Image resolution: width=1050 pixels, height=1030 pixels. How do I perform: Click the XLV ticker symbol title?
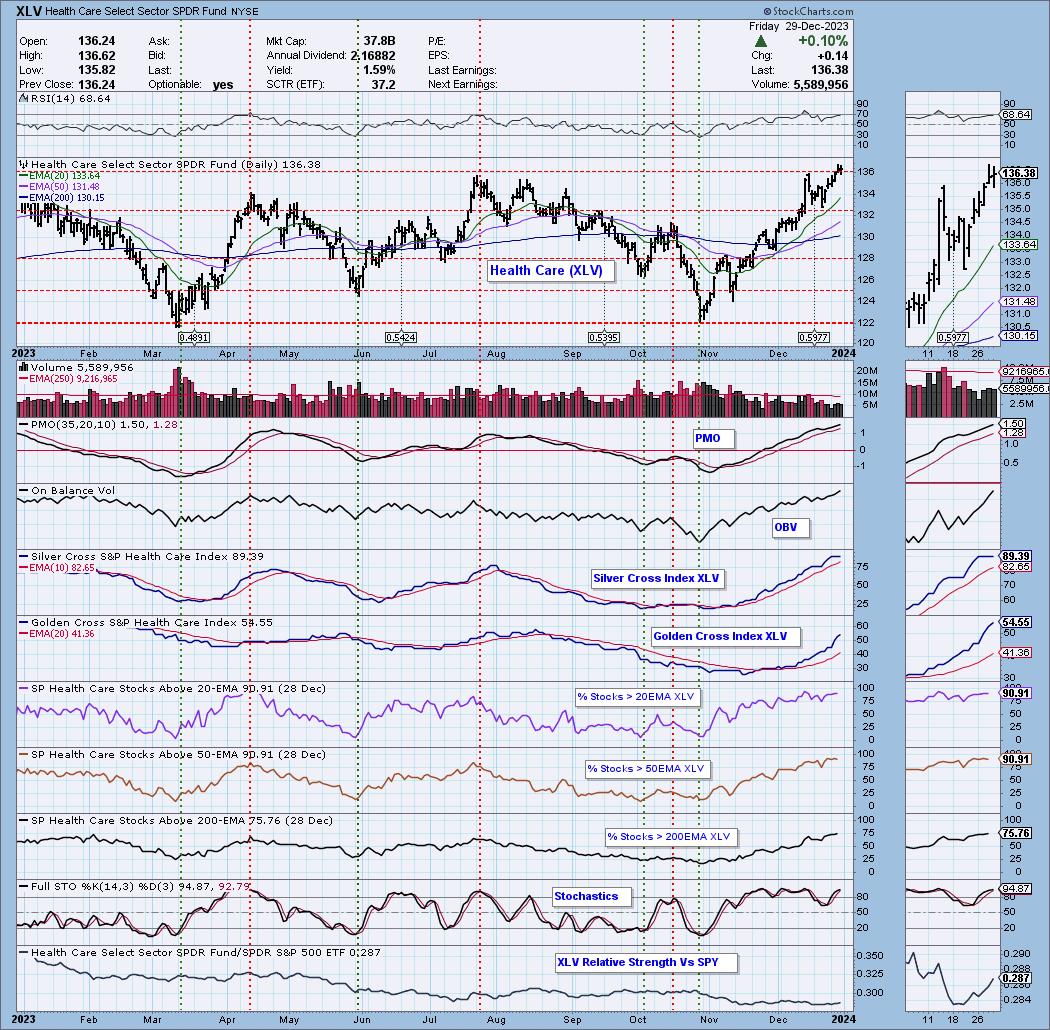click(x=29, y=11)
